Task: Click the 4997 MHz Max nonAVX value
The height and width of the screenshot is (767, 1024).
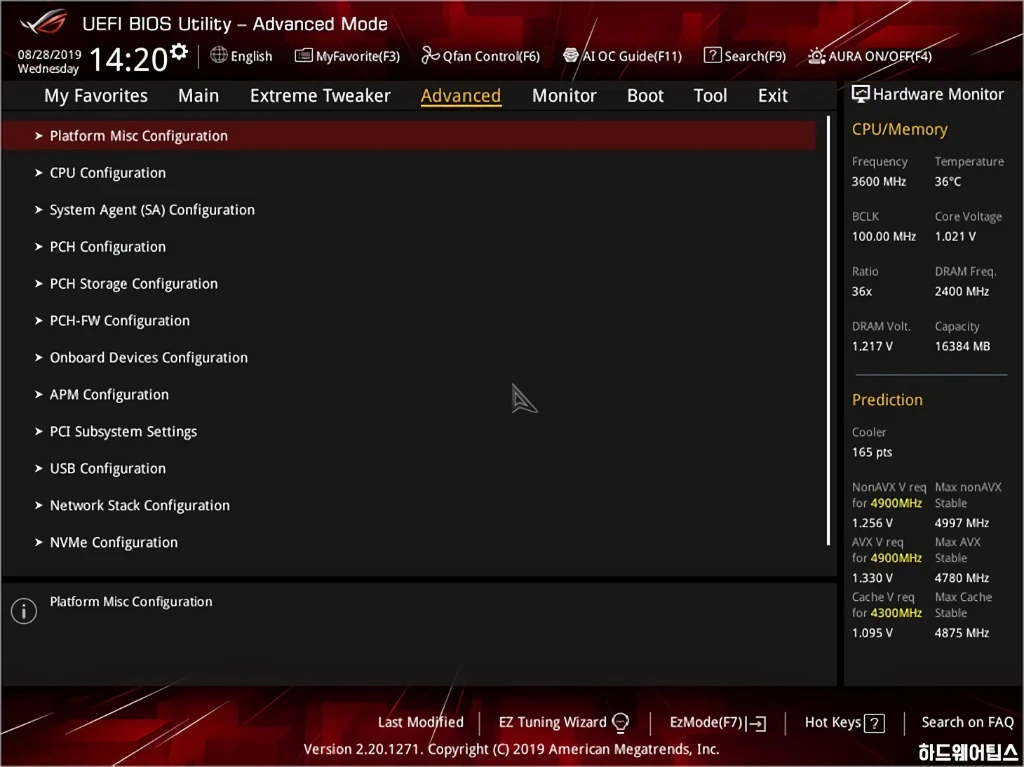Action: 961,523
